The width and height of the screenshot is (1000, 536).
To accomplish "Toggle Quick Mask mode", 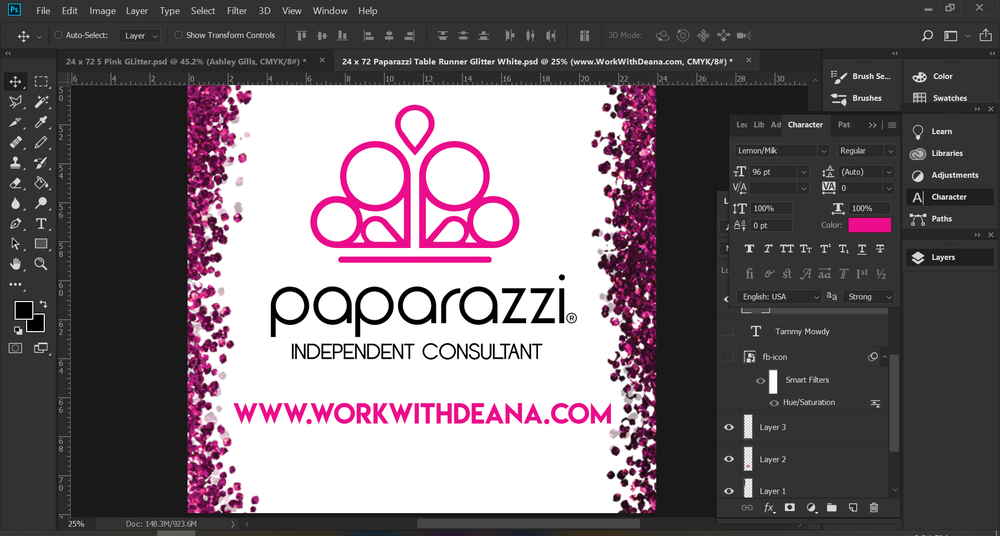I will pyautogui.click(x=15, y=348).
